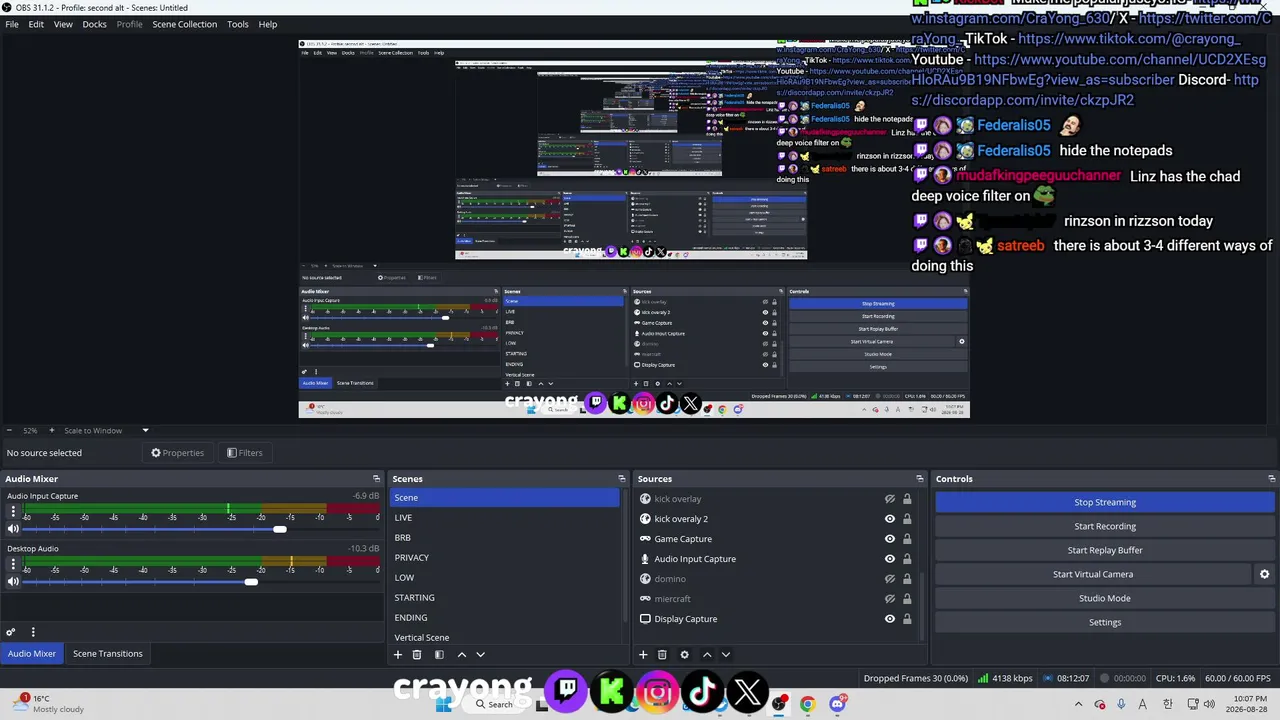Click Start Recording
Screen dimensions: 1280x720
(1105, 526)
